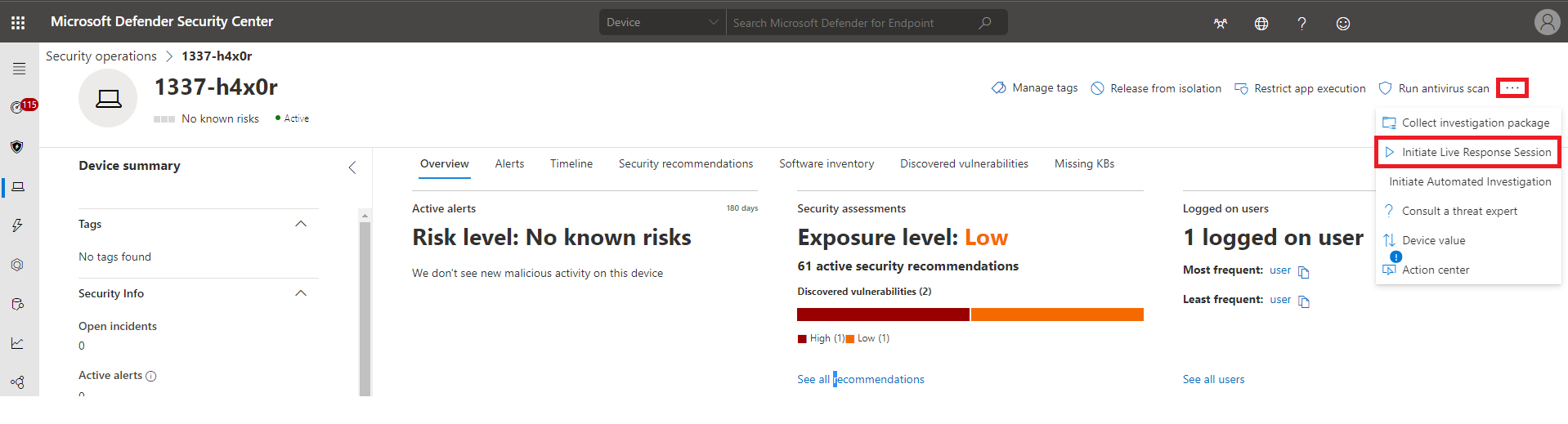Click the most frequent user link
Screen dimensions: 1568x424
pos(1280,270)
